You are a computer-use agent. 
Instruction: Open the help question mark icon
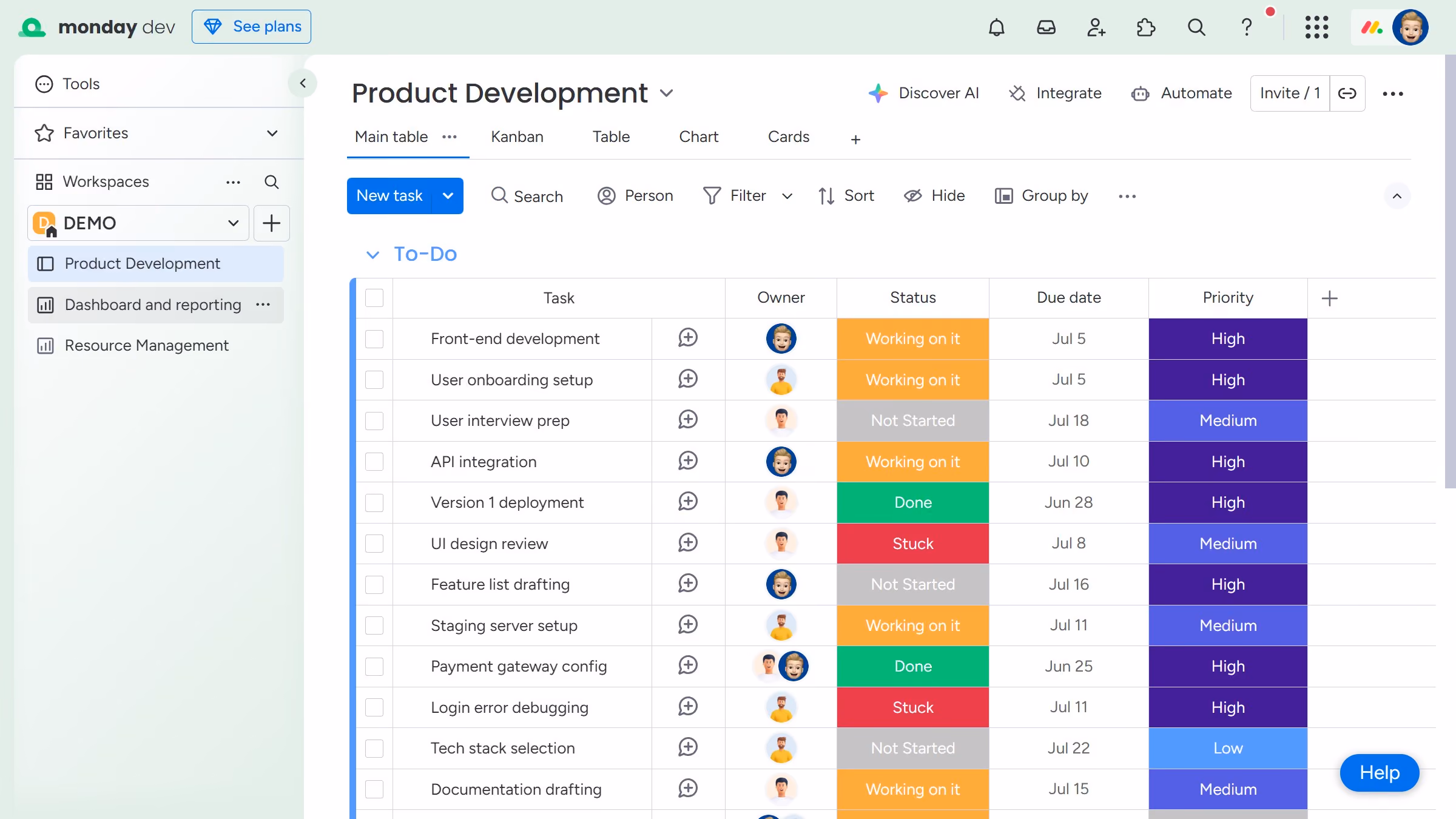(1246, 27)
